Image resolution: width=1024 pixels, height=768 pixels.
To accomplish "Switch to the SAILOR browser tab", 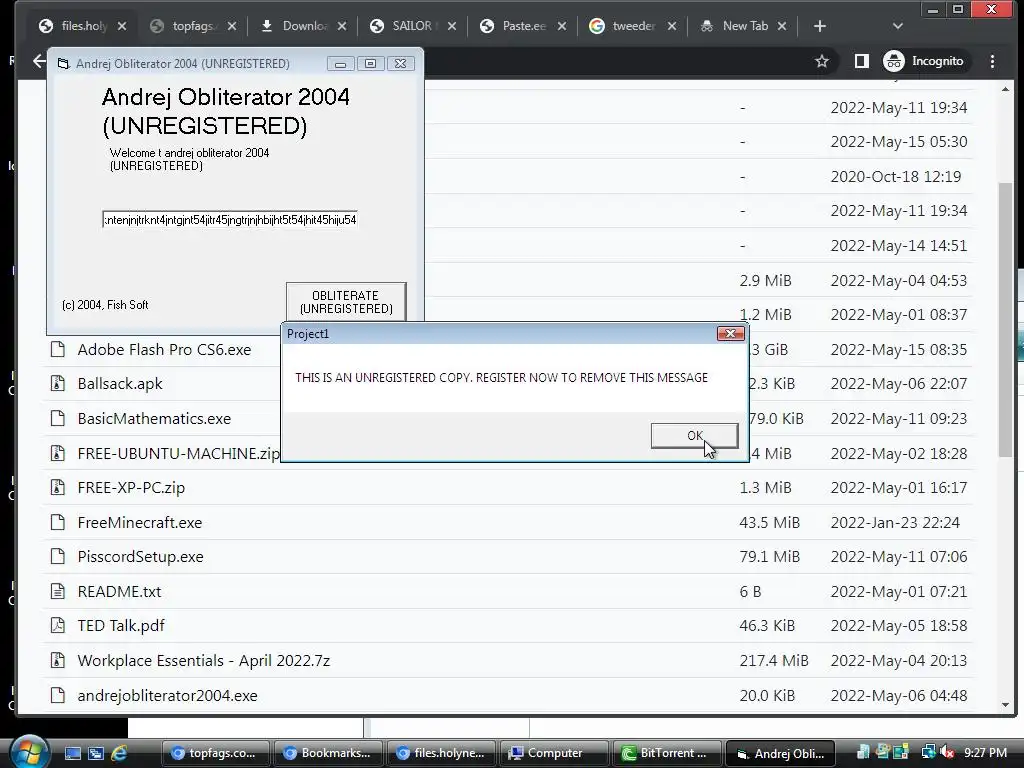I will pyautogui.click(x=411, y=26).
